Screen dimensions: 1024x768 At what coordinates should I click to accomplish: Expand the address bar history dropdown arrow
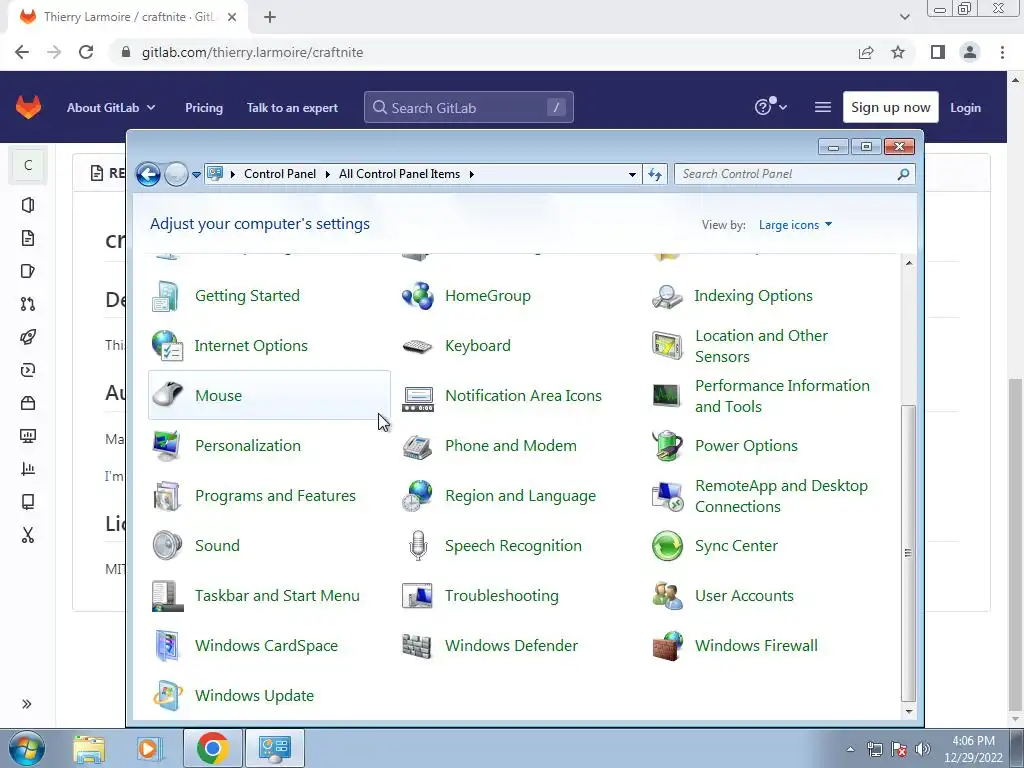632,174
